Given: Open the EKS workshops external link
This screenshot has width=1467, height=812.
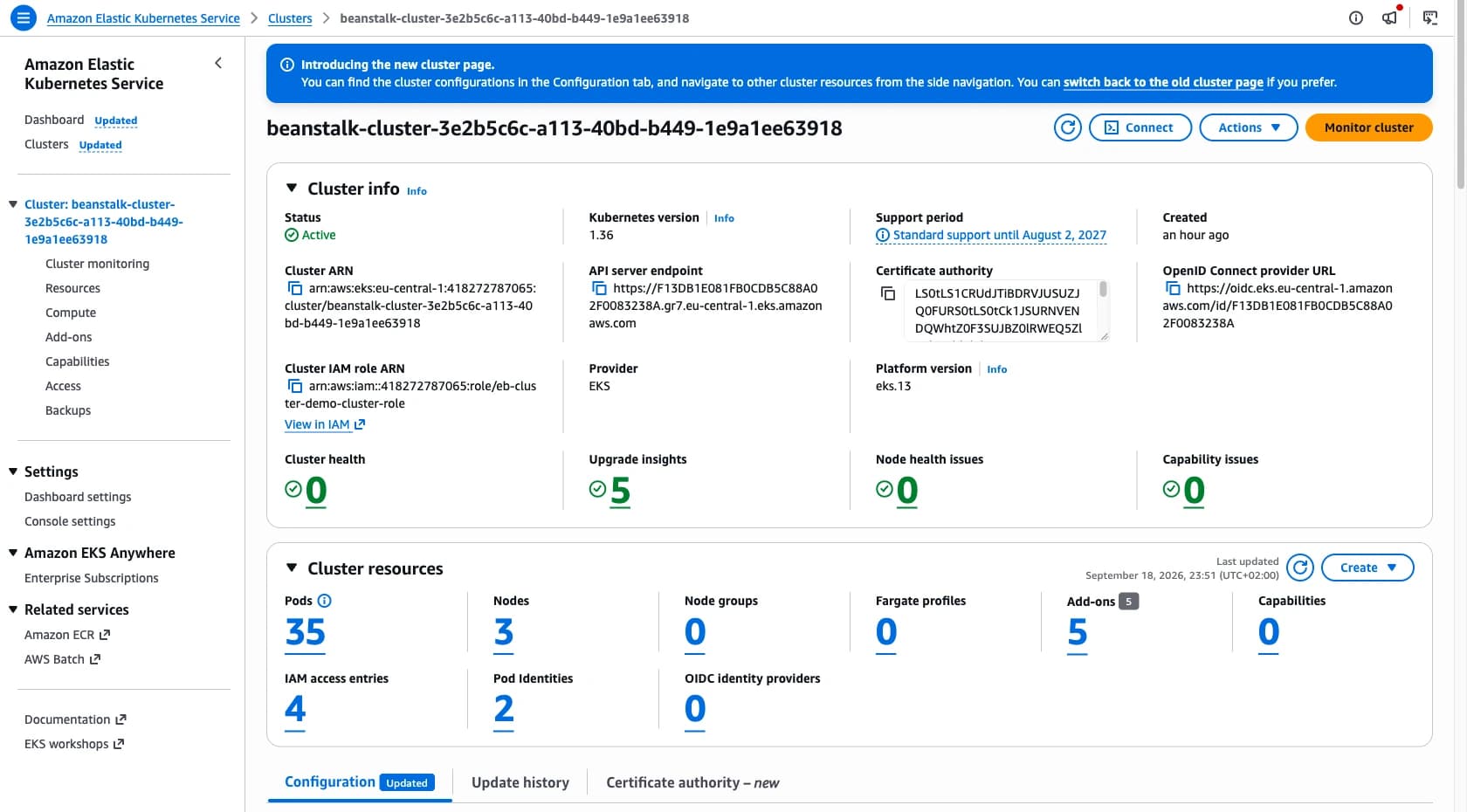Looking at the screenshot, I should (x=74, y=744).
